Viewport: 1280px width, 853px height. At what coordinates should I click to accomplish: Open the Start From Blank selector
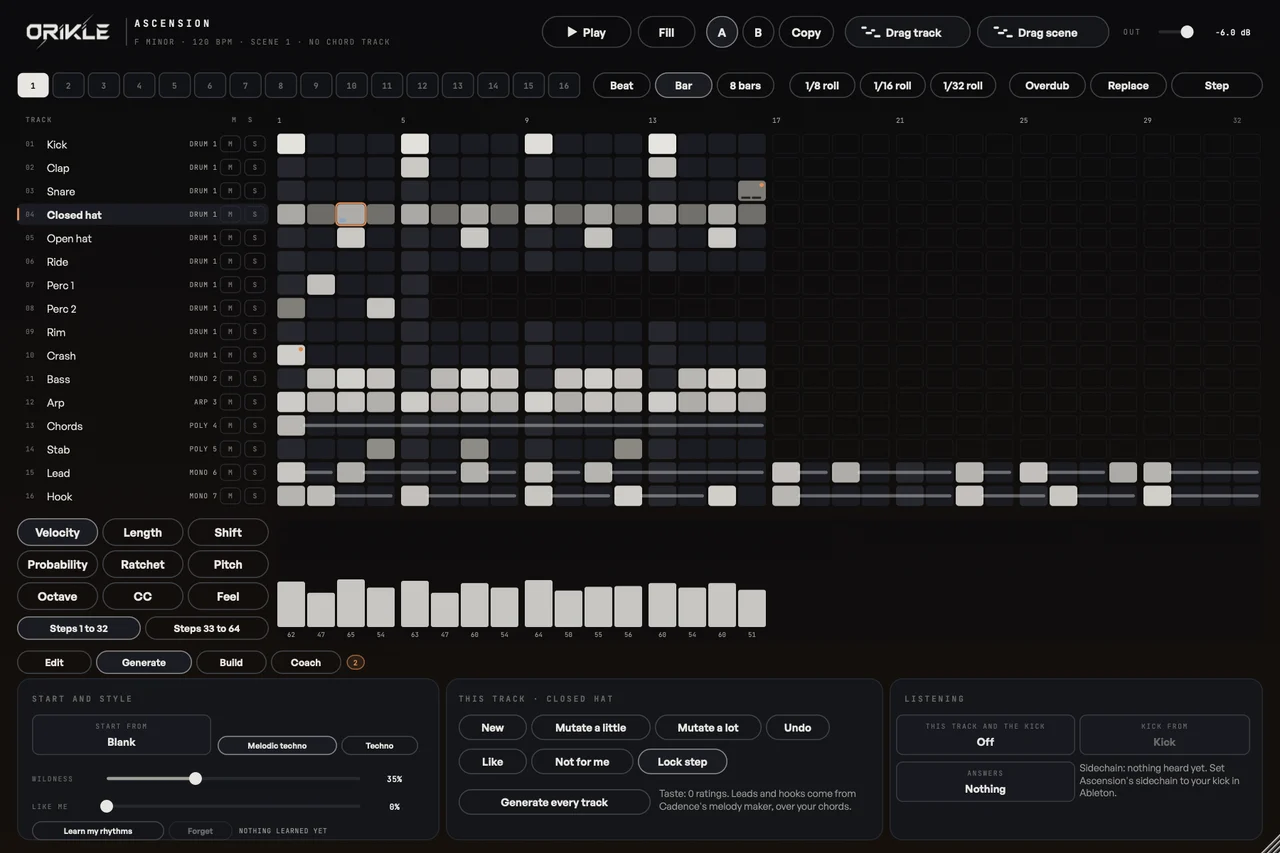point(121,735)
